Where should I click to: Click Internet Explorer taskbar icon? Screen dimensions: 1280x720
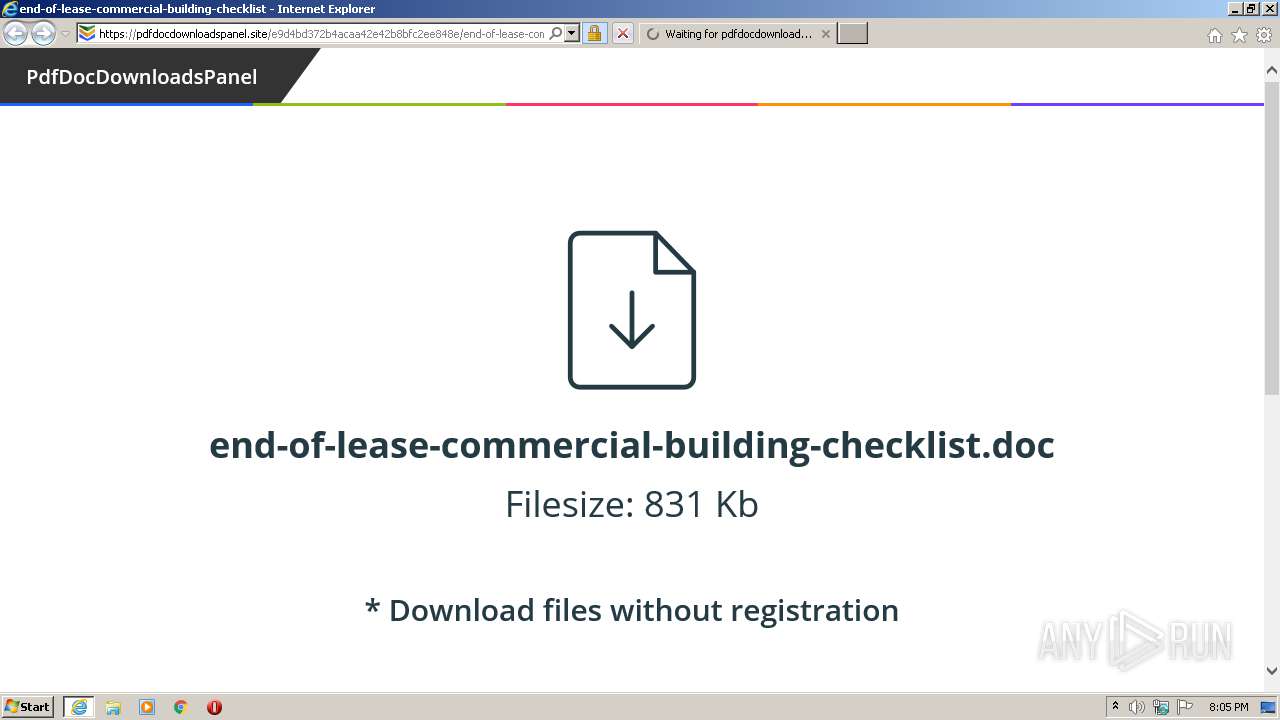(x=79, y=707)
